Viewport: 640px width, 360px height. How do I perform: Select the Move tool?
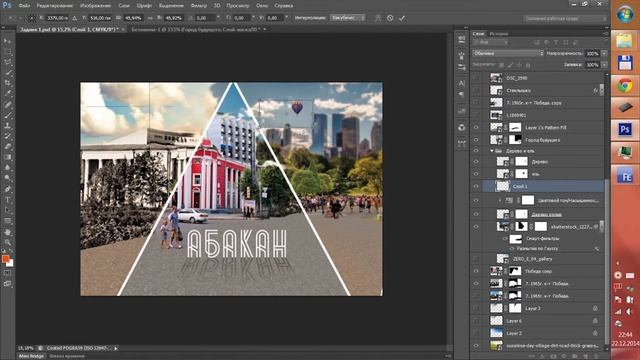pos(7,41)
